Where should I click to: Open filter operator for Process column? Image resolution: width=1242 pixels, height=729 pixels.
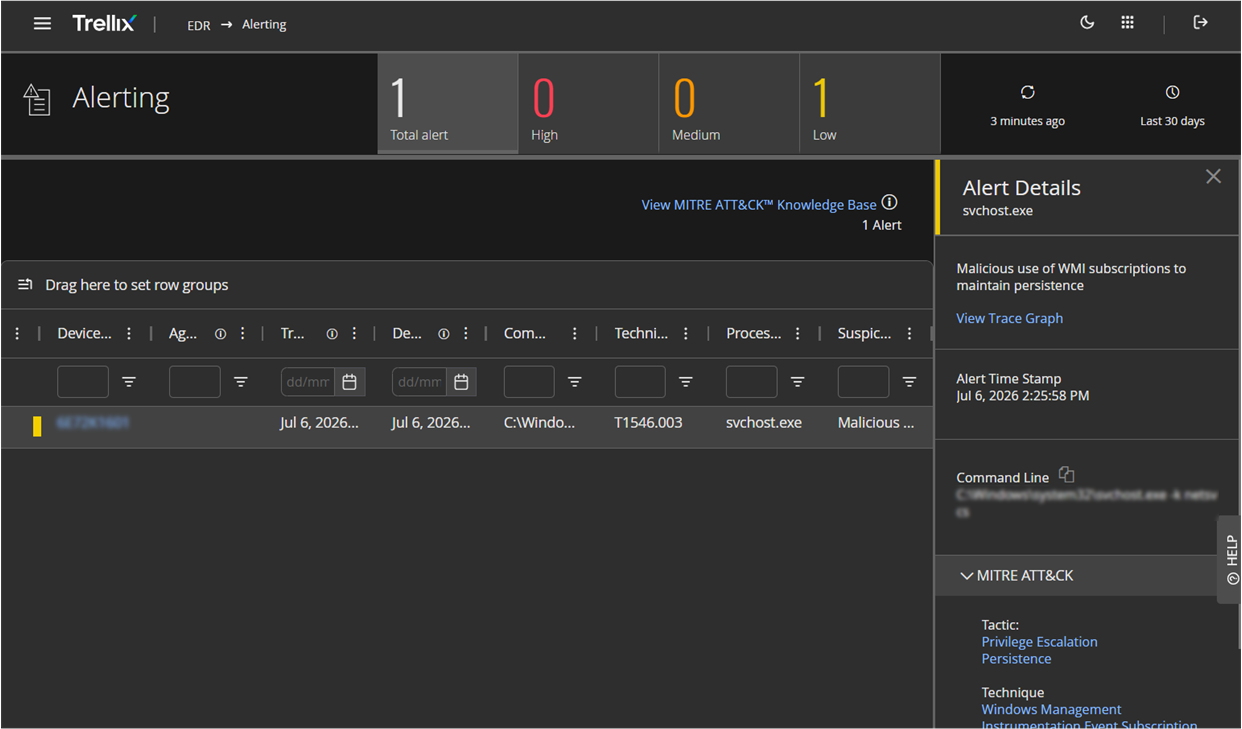[798, 382]
